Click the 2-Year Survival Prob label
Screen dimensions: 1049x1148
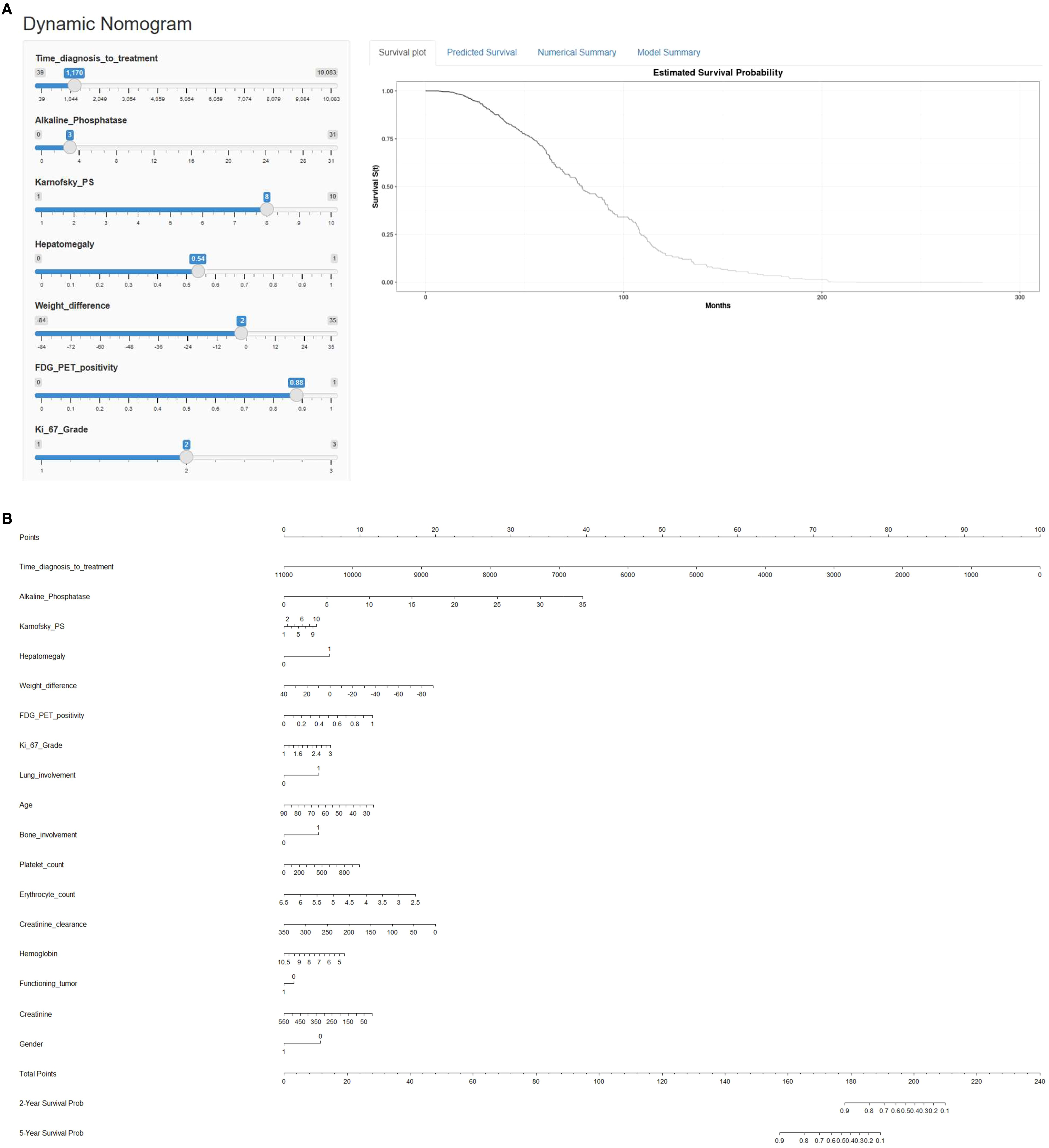point(51,1103)
